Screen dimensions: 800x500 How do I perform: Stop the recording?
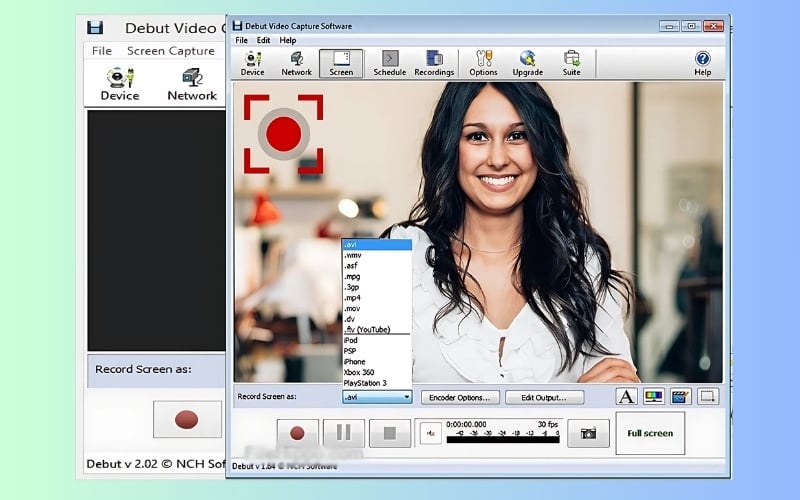coord(390,433)
